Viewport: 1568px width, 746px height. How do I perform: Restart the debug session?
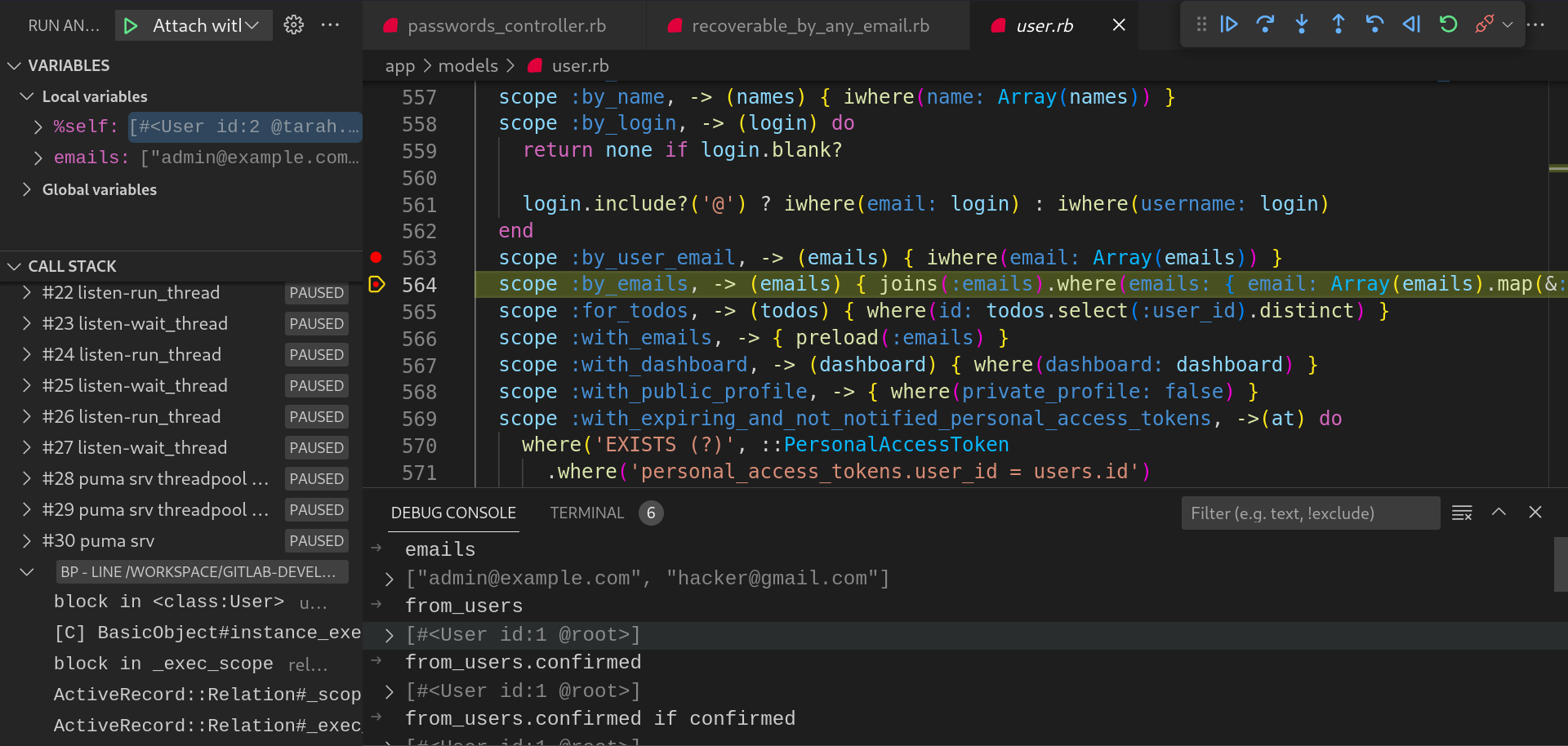pos(1448,24)
